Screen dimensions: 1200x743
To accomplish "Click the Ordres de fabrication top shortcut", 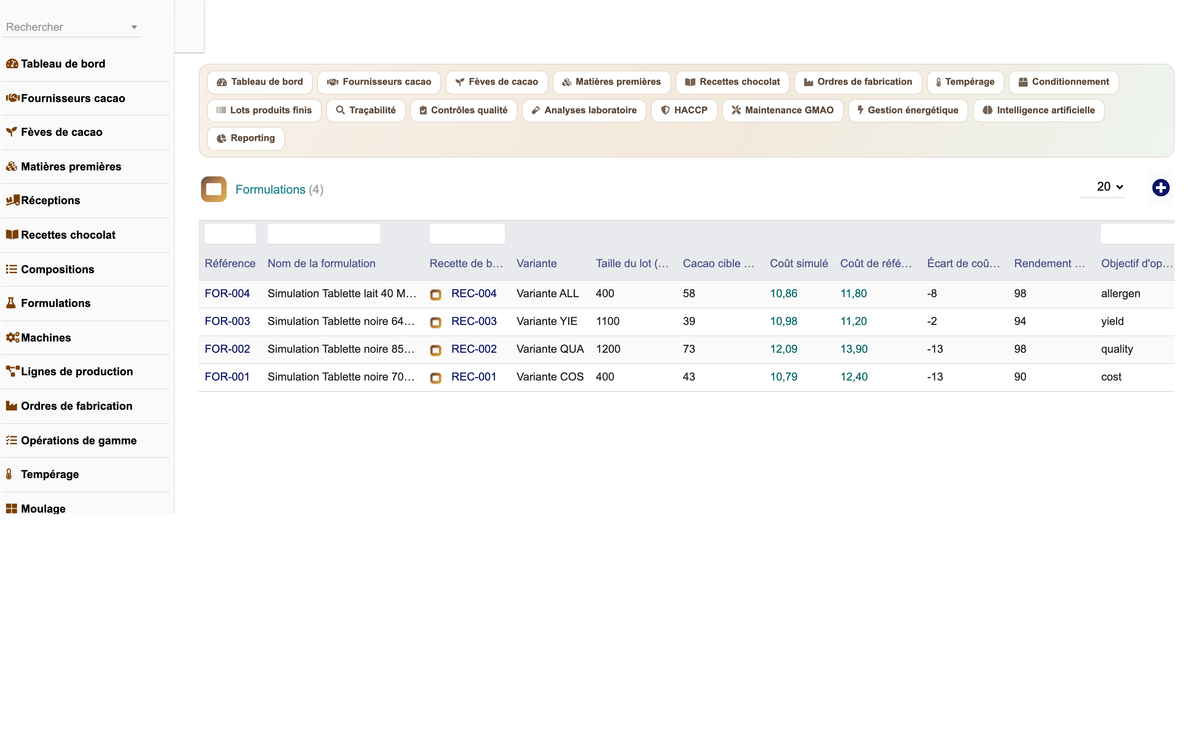I will point(859,82).
